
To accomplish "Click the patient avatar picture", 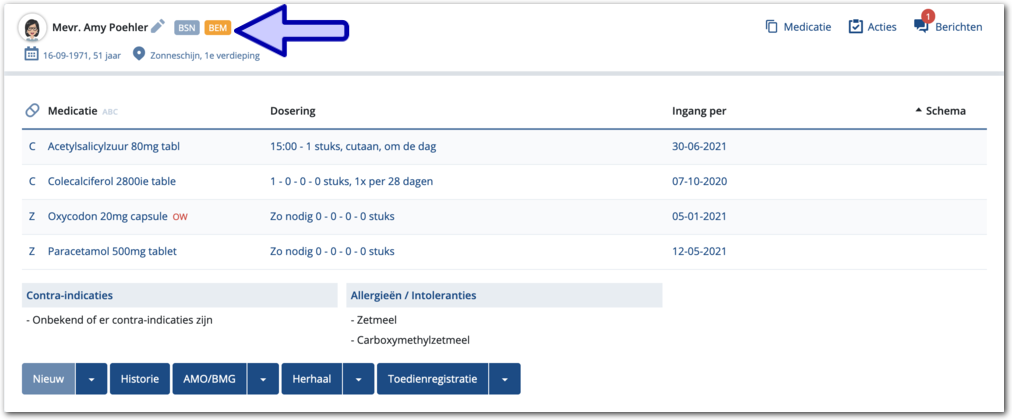I will click(x=33, y=28).
